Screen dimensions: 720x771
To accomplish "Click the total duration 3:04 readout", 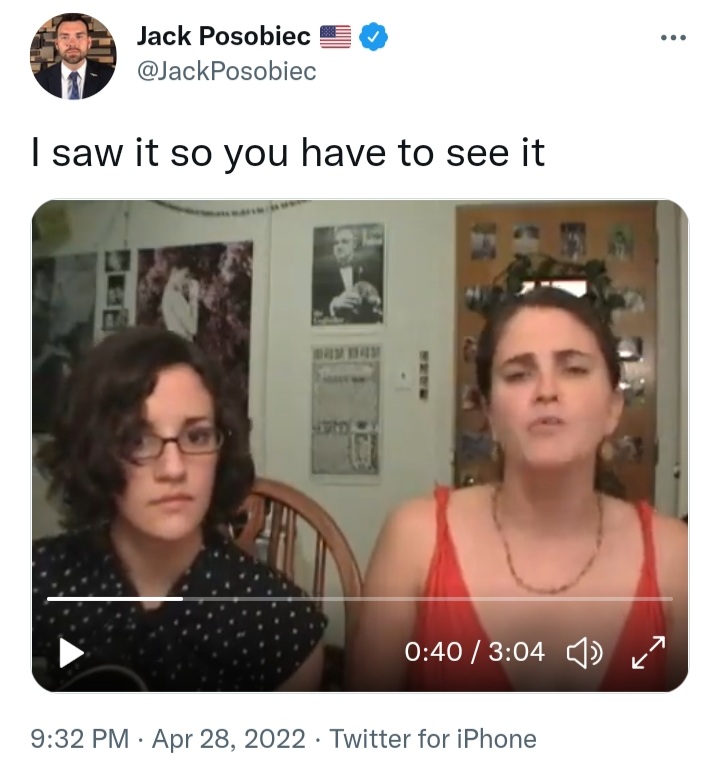I will [516, 652].
